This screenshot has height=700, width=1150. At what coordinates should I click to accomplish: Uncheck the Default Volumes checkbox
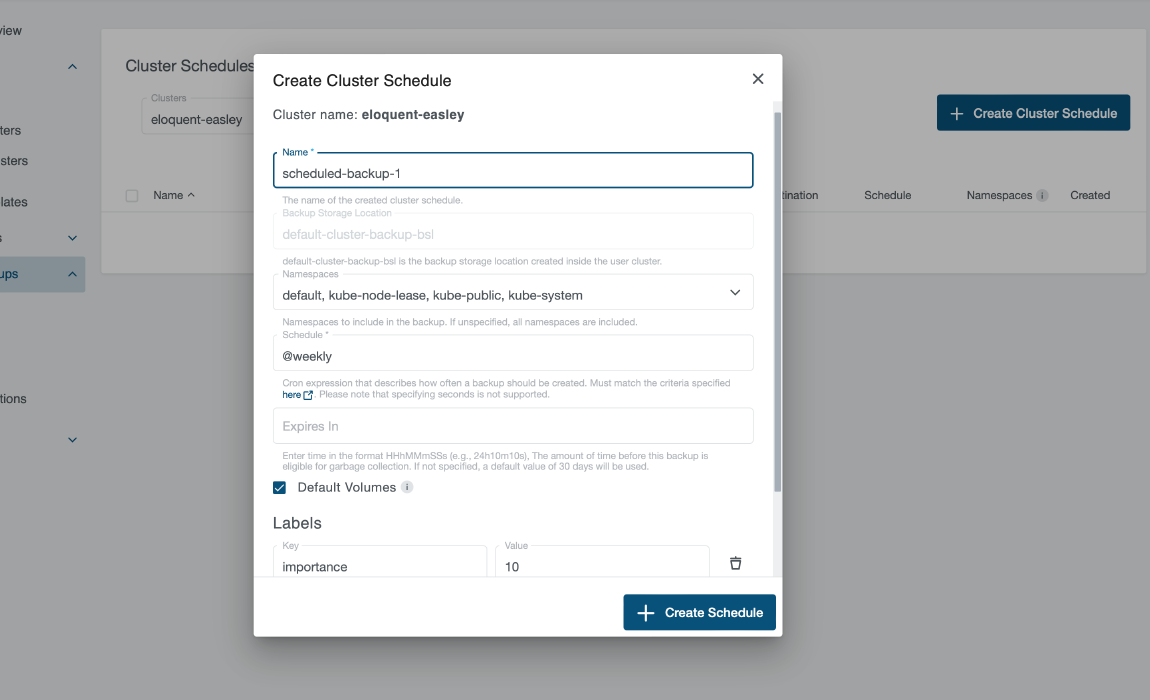[x=279, y=487]
